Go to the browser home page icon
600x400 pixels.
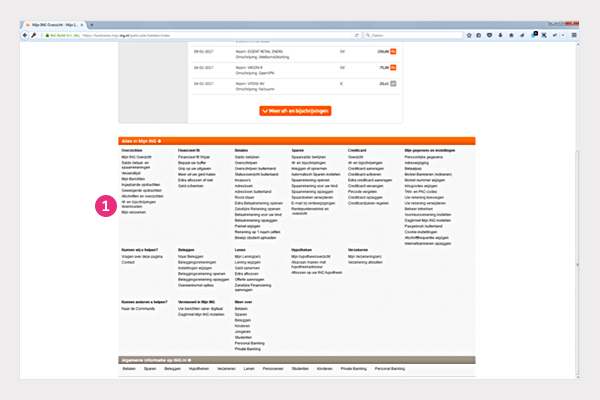511,35
